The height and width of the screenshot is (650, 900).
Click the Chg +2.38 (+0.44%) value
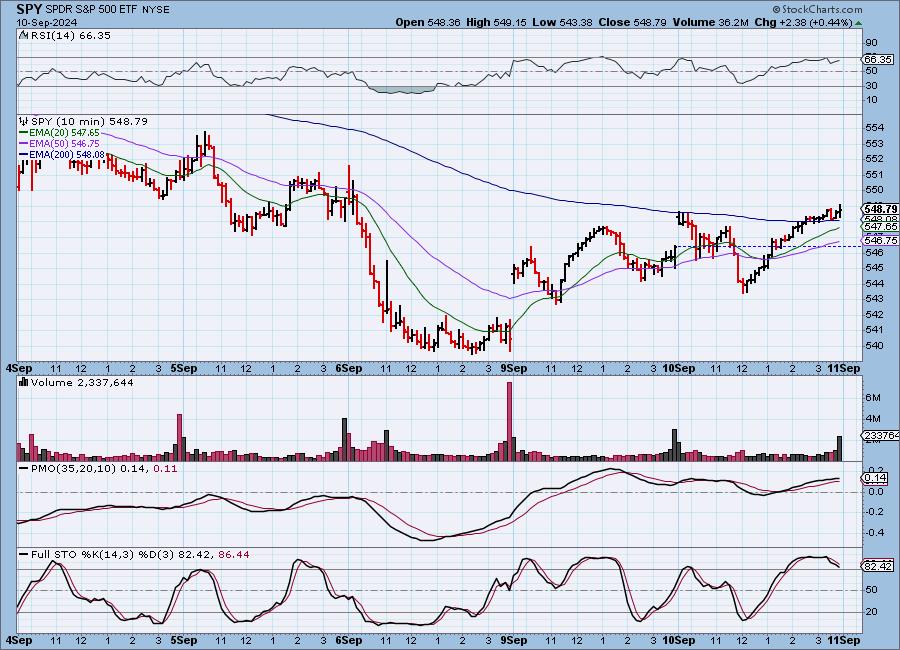(803, 22)
